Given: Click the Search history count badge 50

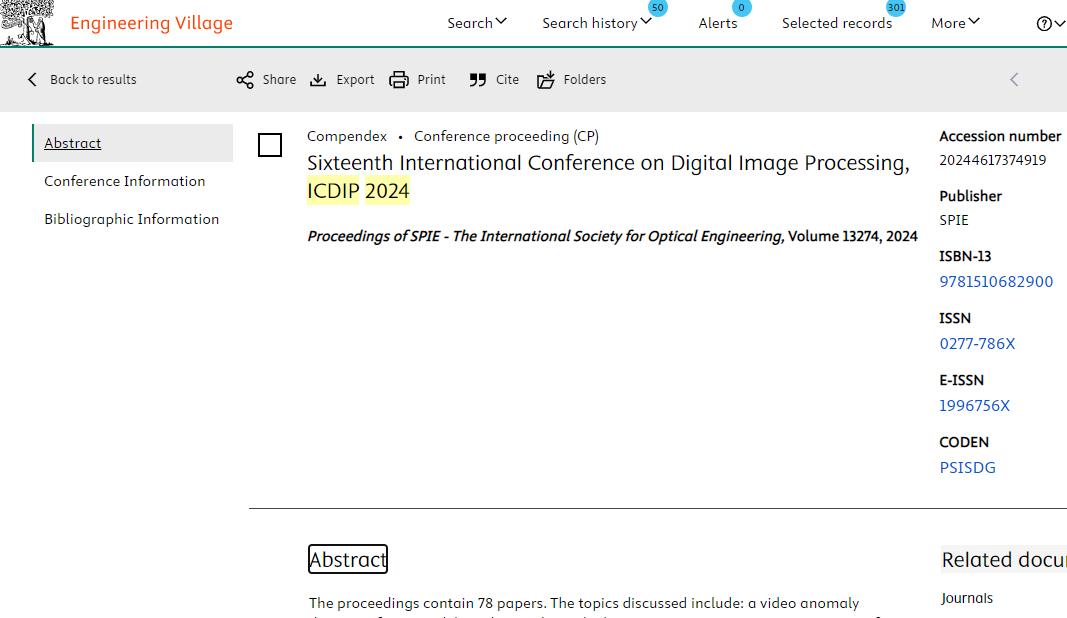Looking at the screenshot, I should point(657,7).
